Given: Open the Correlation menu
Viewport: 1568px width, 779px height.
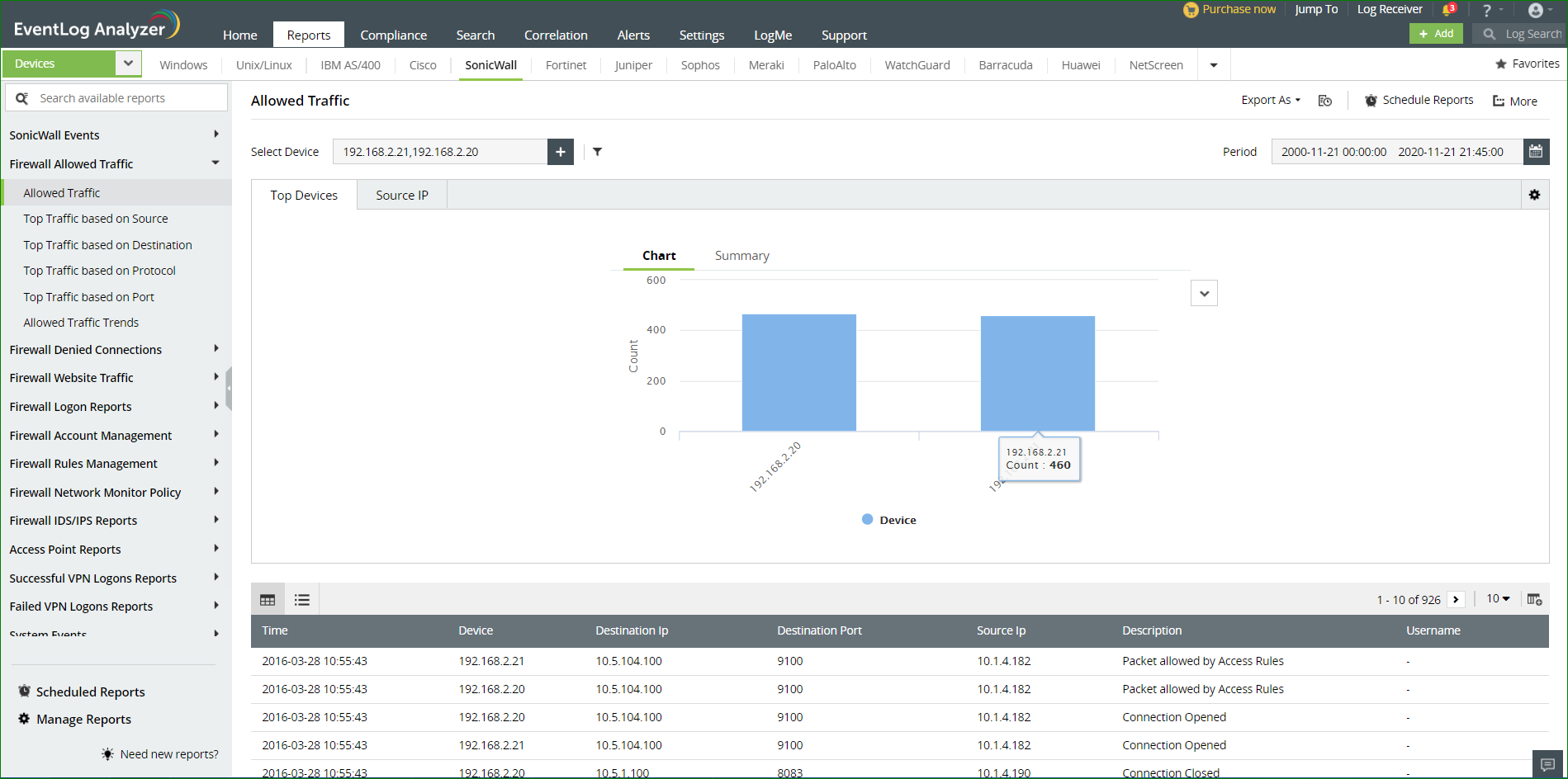Looking at the screenshot, I should click(556, 35).
